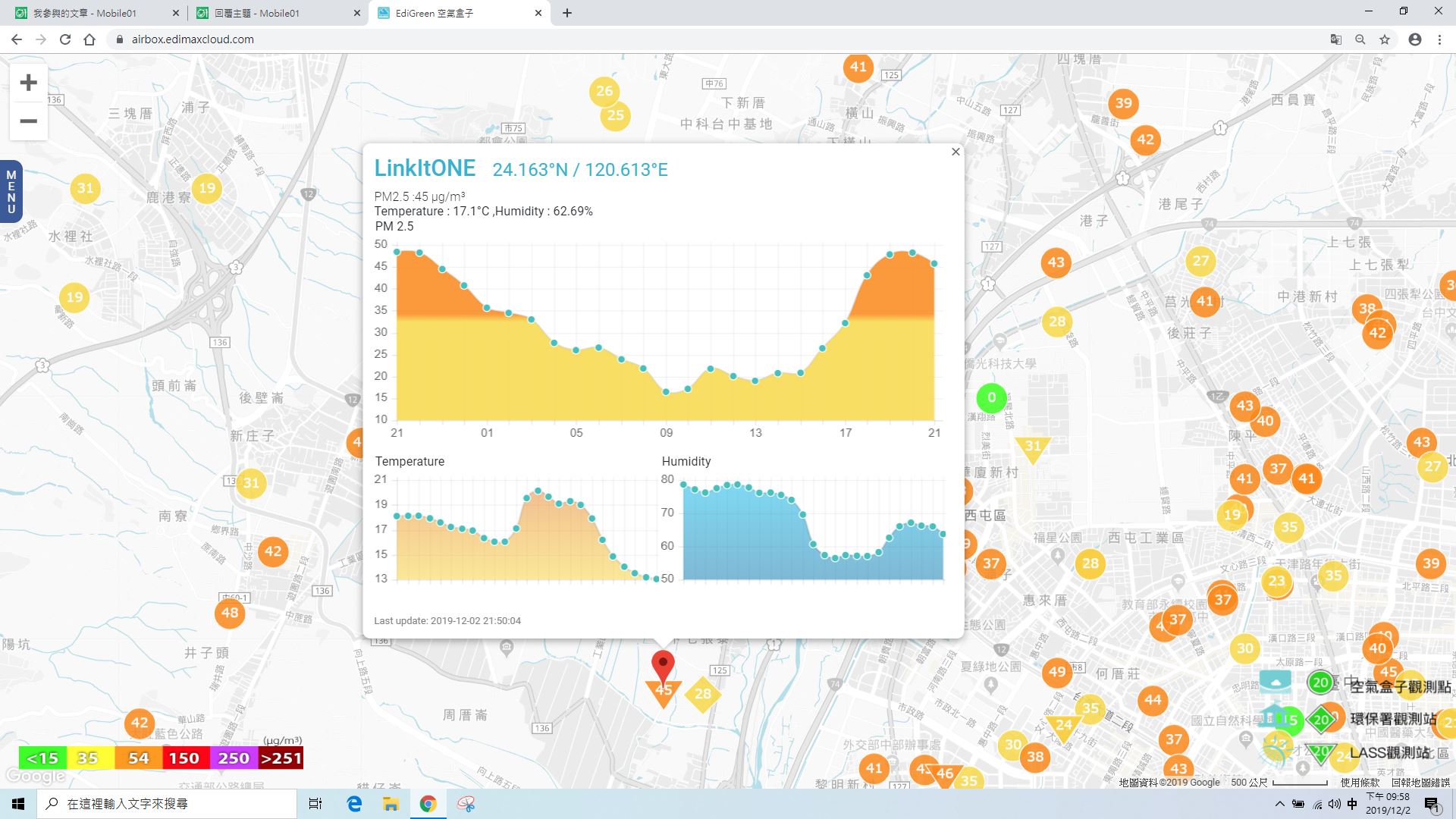Screen dimensions: 1456x819
Task: Select the yellow 23 marker
Action: (1277, 581)
